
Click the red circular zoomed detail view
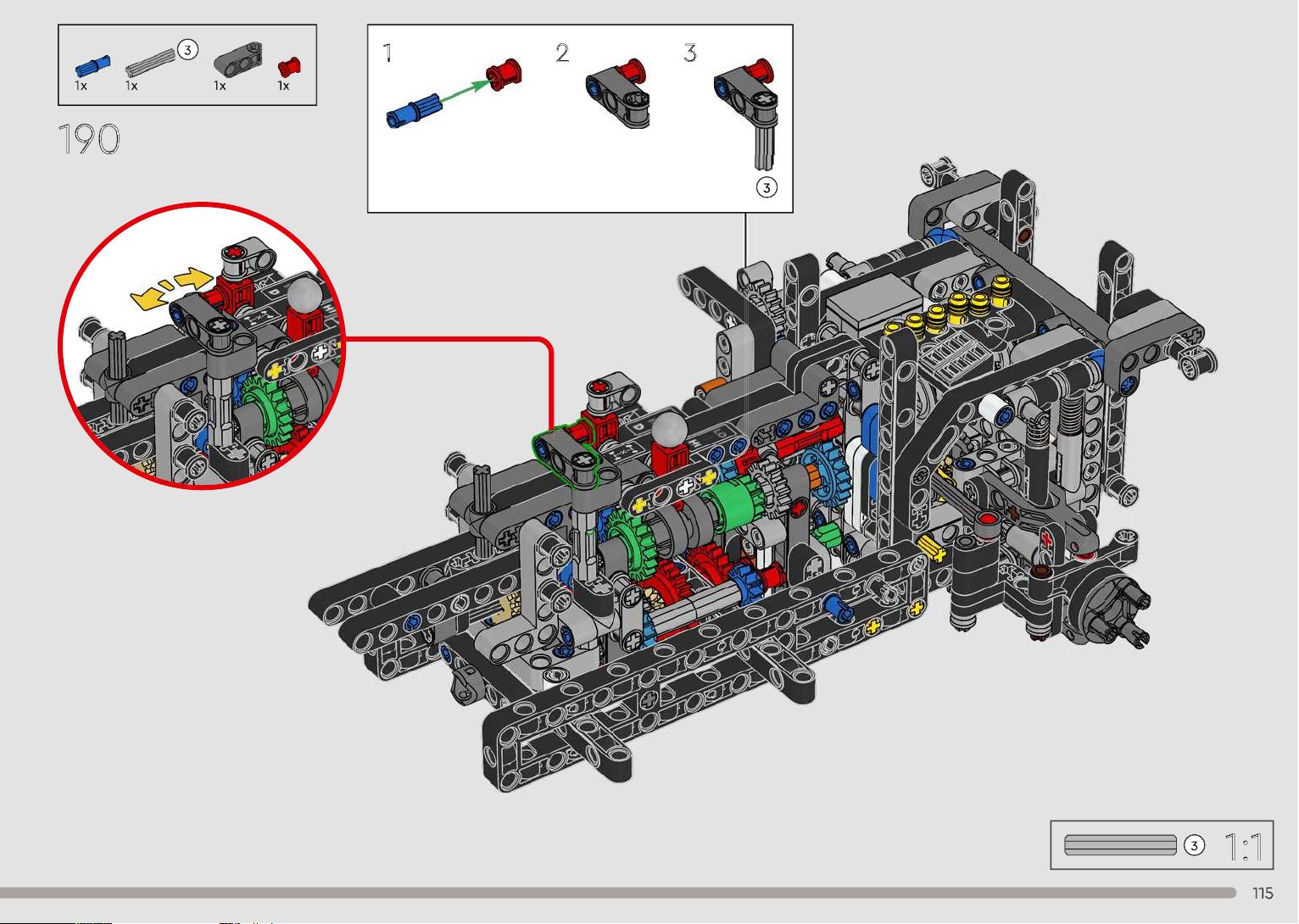pyautogui.click(x=203, y=346)
